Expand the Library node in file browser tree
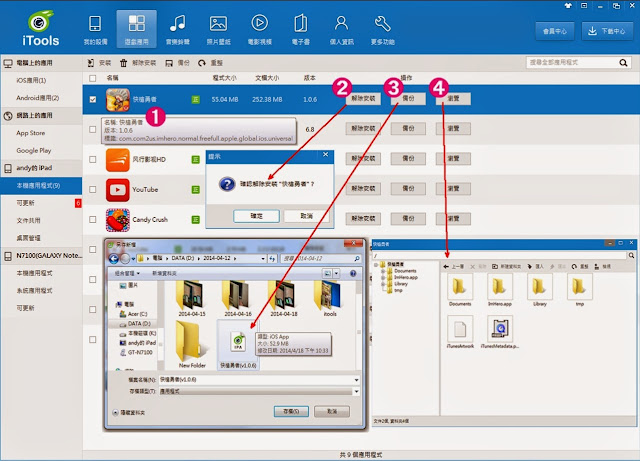This screenshot has height=461, width=640. [x=383, y=284]
